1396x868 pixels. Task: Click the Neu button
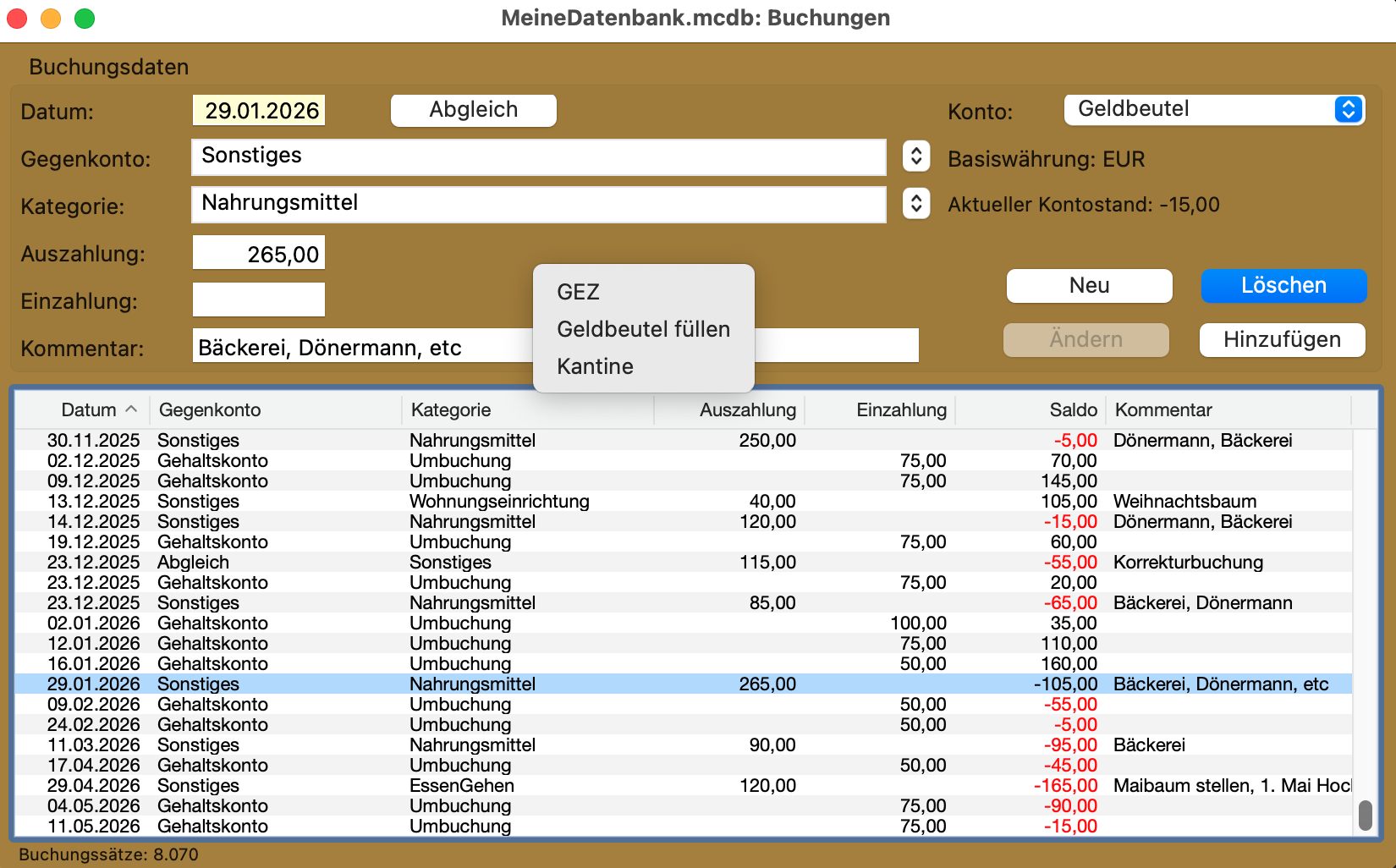click(x=1090, y=286)
